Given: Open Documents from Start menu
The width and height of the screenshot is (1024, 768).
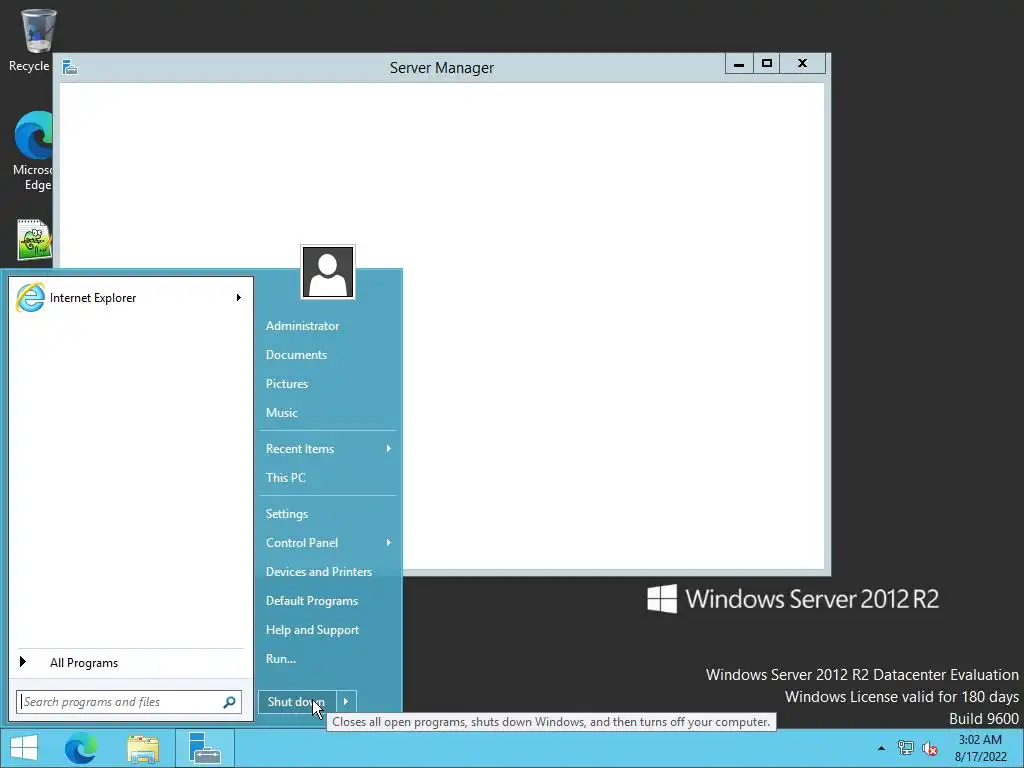Looking at the screenshot, I should pyautogui.click(x=296, y=355).
